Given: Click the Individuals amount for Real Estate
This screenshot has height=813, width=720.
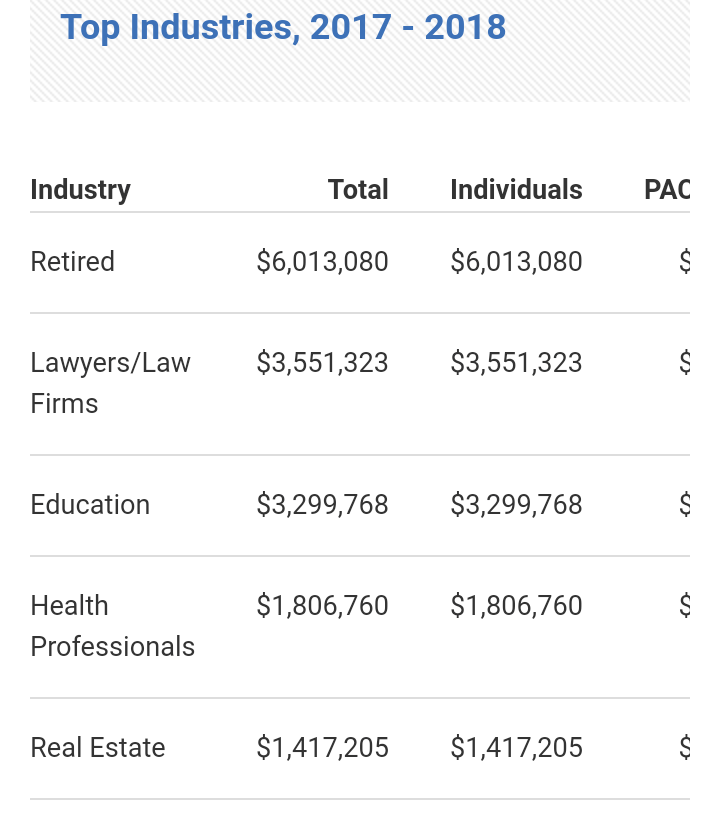Looking at the screenshot, I should [516, 748].
